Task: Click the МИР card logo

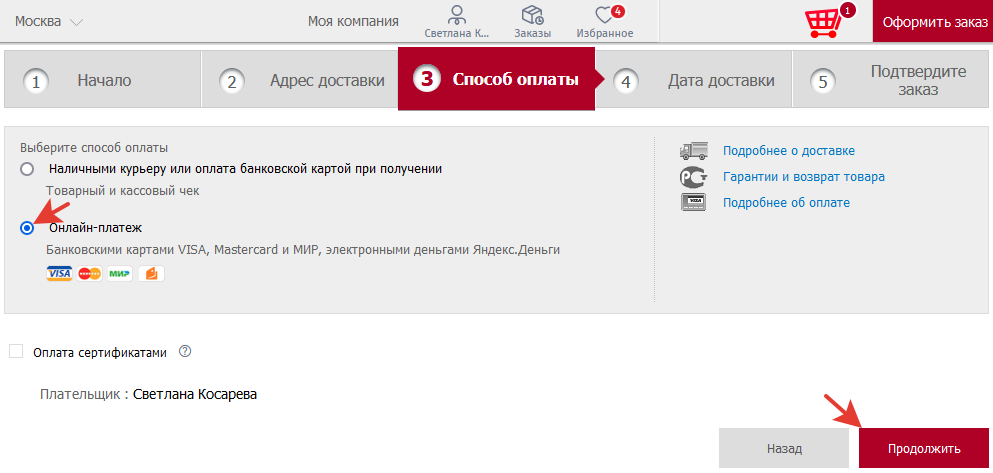Action: (120, 274)
